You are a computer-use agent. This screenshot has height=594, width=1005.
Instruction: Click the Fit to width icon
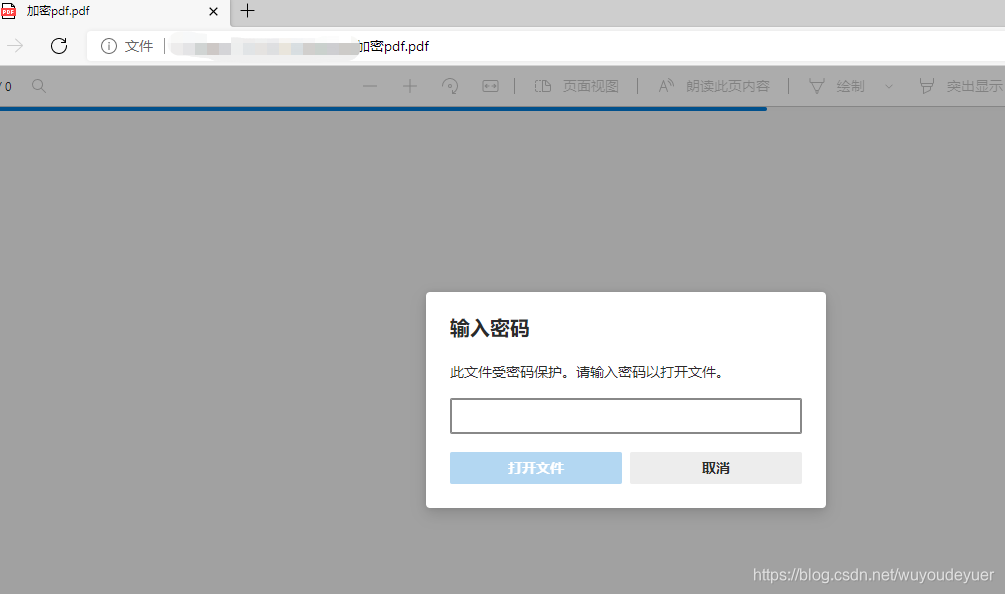coord(490,86)
